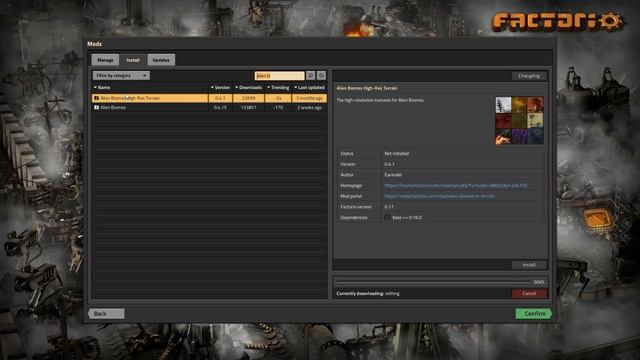Select the Alien Biomes mod row
The height and width of the screenshot is (360, 640).
coord(209,107)
